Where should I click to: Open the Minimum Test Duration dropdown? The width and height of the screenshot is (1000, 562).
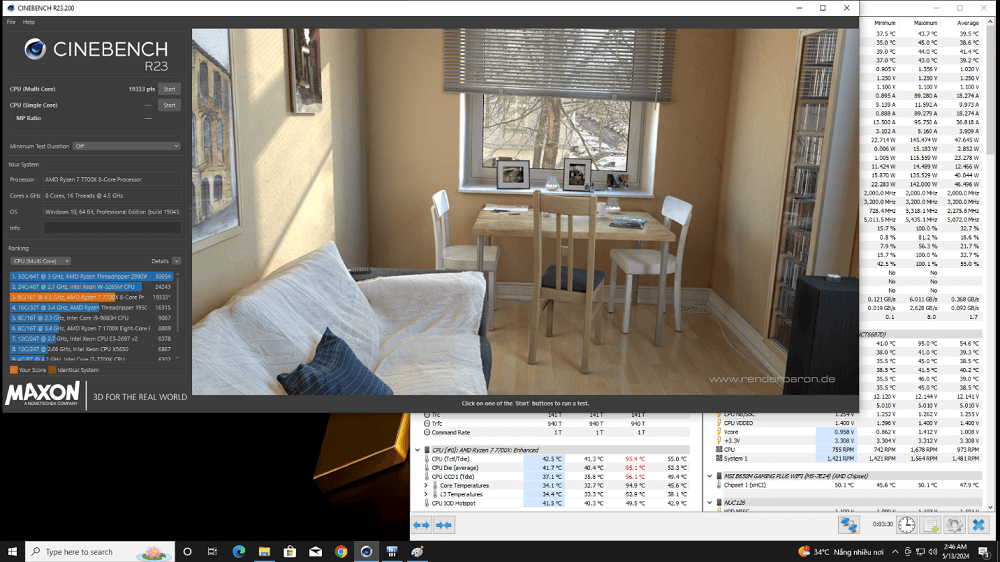(x=126, y=146)
